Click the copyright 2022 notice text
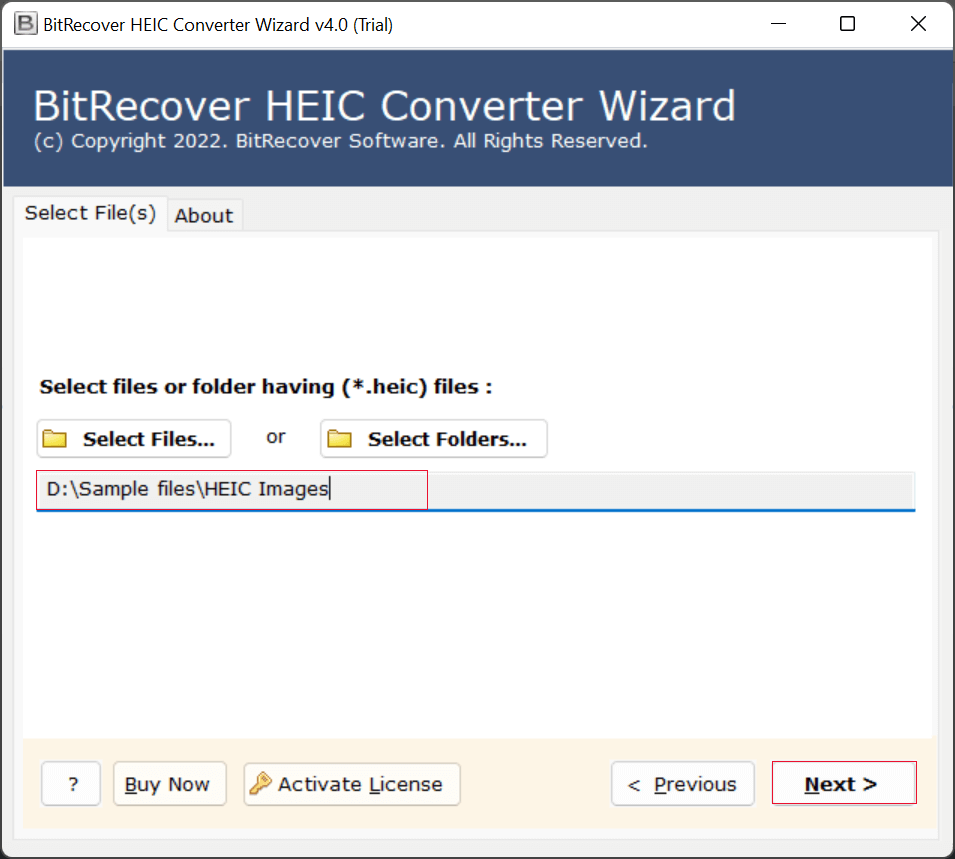 click(x=340, y=142)
